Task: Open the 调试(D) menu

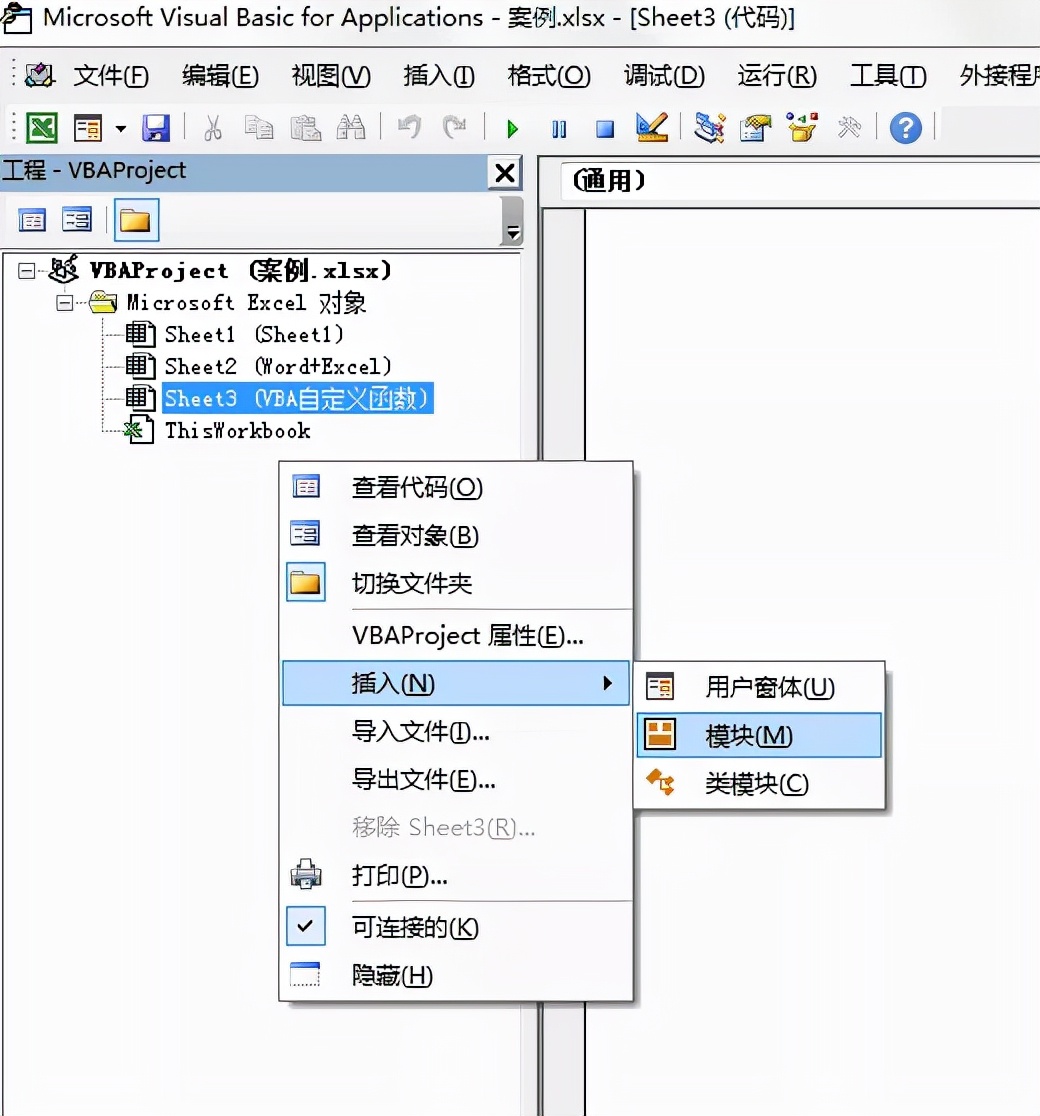Action: 663,75
